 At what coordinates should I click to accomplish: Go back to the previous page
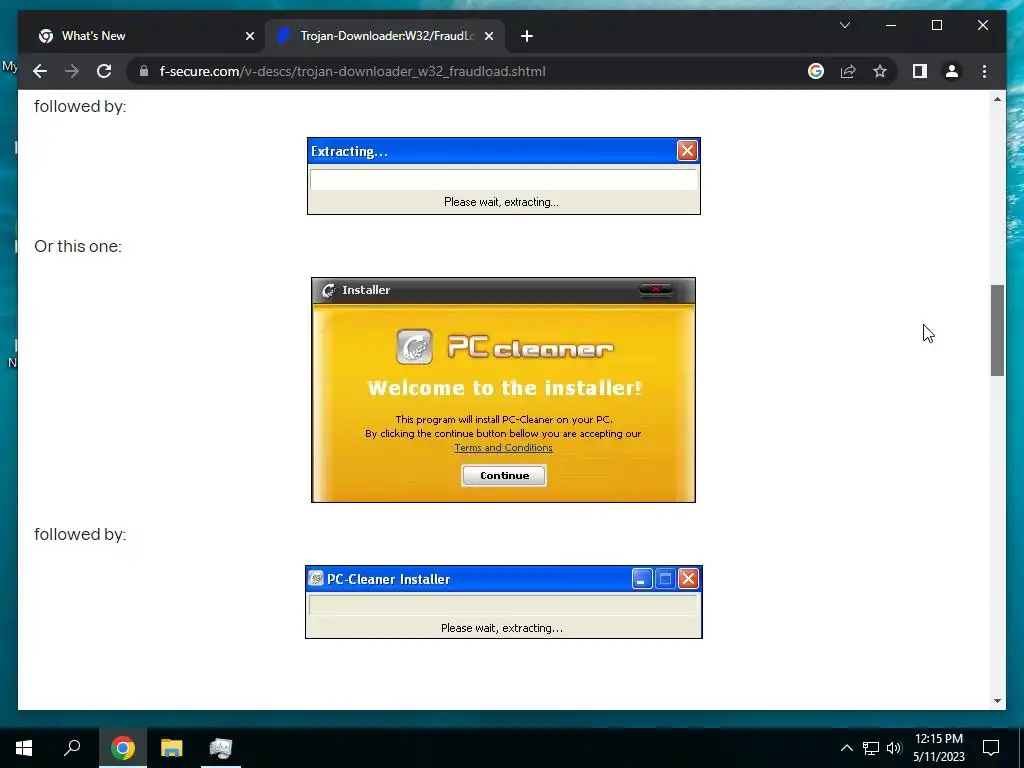point(40,71)
